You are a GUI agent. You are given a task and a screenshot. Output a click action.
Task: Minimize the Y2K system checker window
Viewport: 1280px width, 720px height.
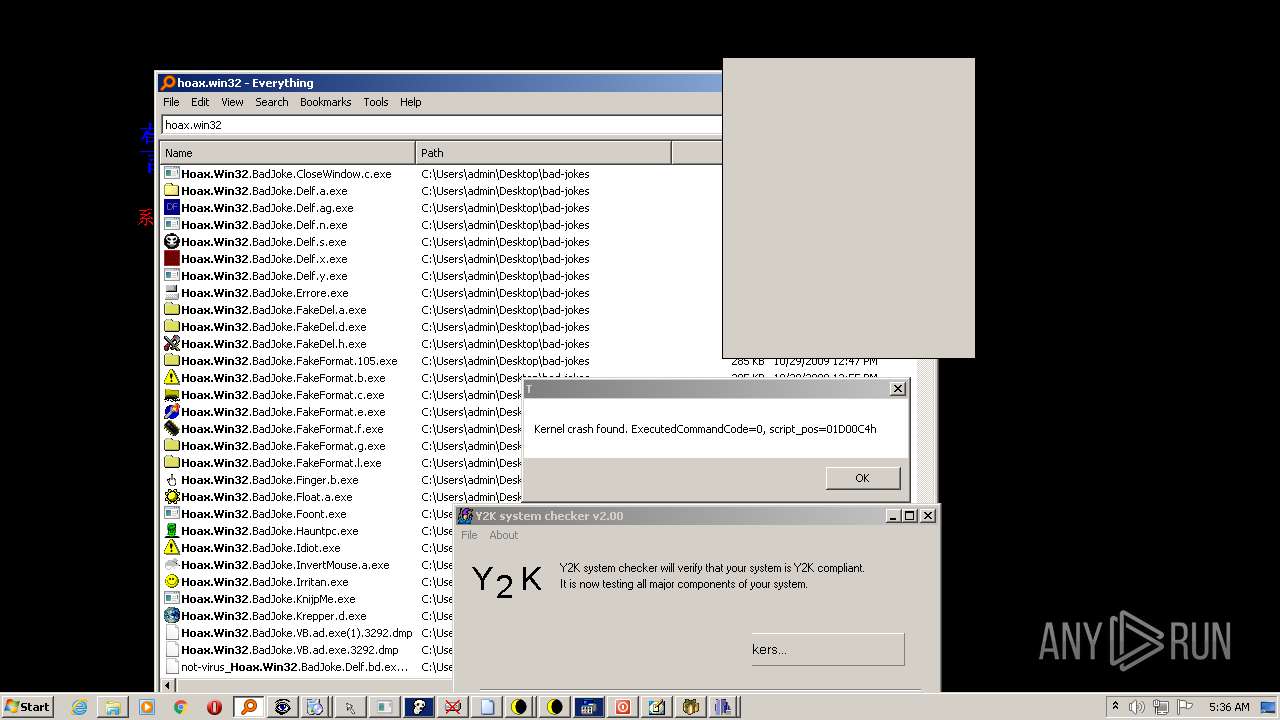click(893, 516)
